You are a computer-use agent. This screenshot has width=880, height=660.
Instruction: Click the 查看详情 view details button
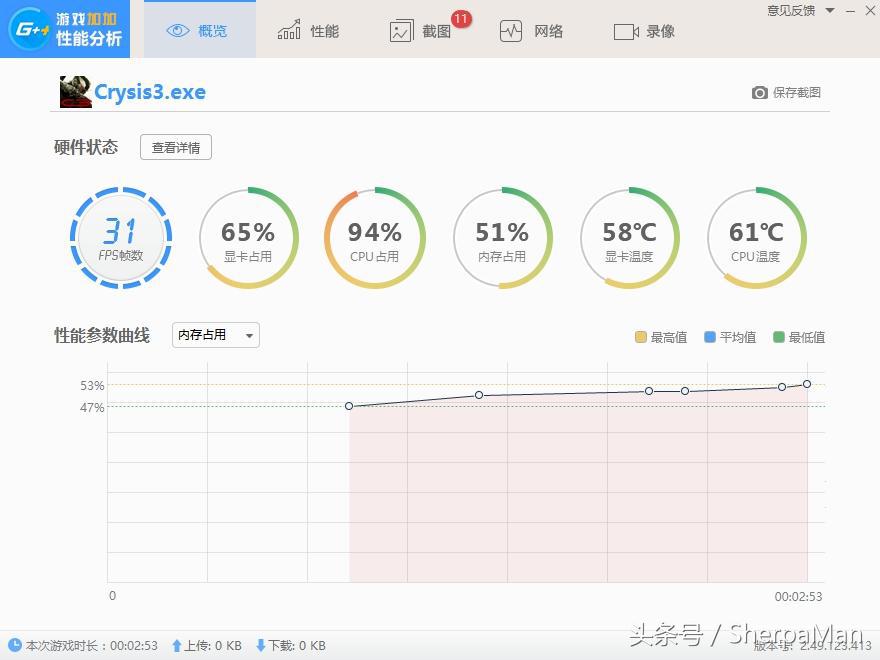click(176, 148)
